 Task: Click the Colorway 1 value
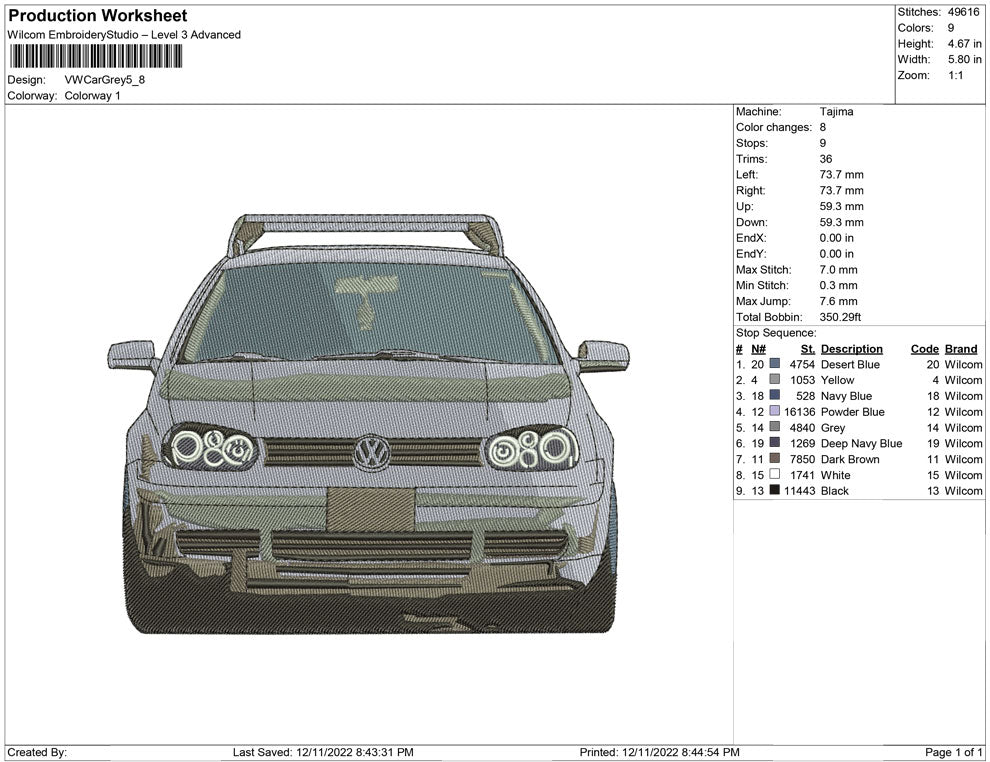click(92, 95)
